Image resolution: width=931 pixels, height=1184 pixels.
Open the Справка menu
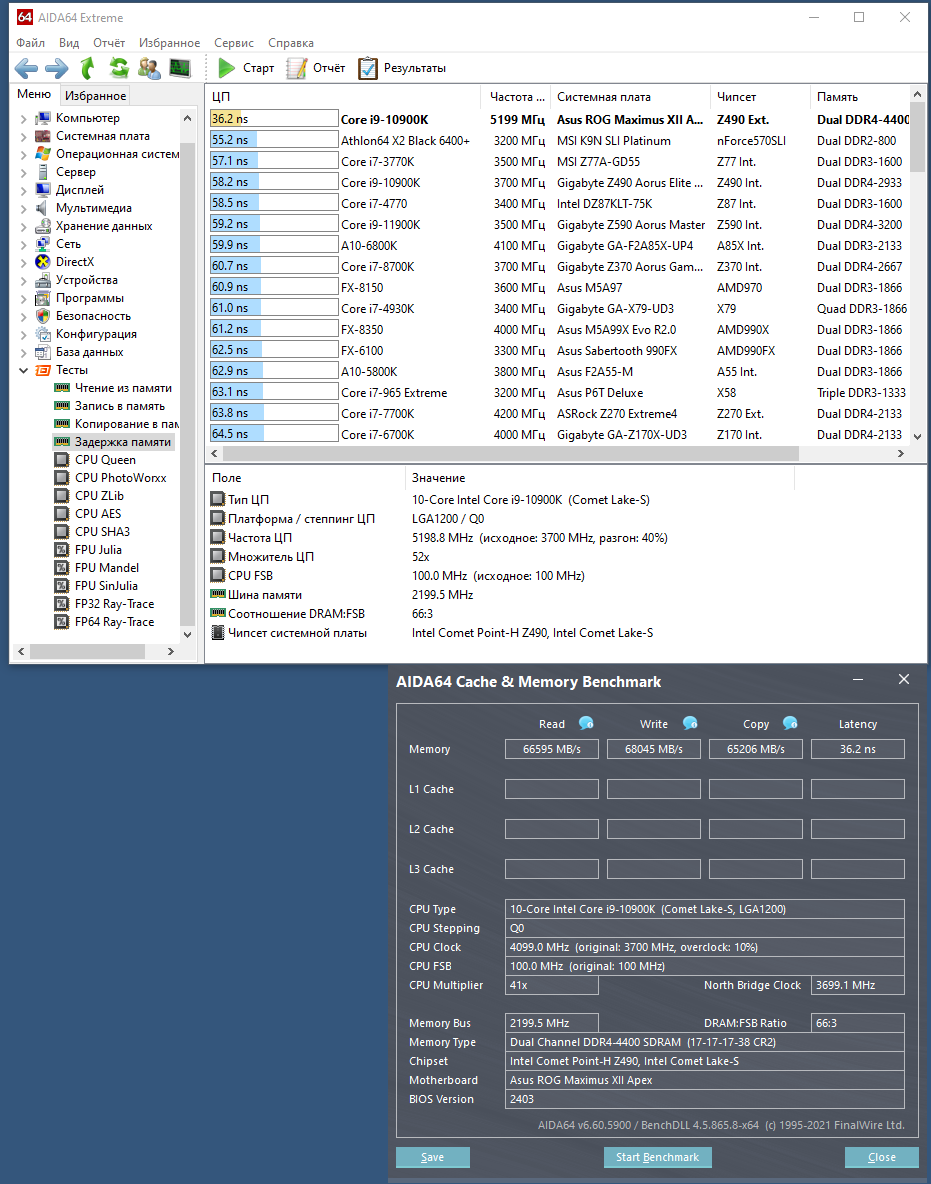click(x=291, y=43)
